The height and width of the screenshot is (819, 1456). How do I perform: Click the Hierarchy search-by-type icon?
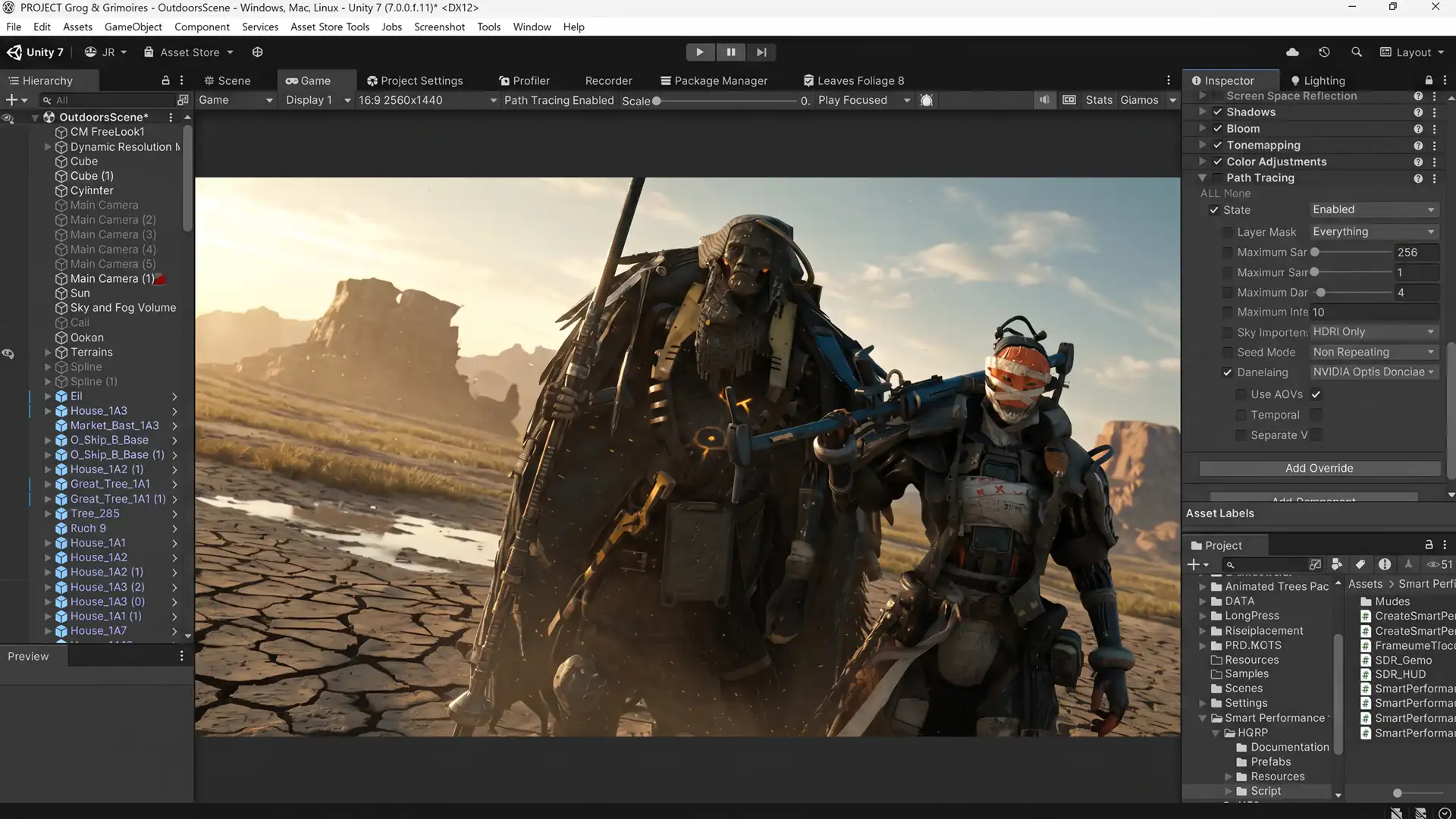182,100
